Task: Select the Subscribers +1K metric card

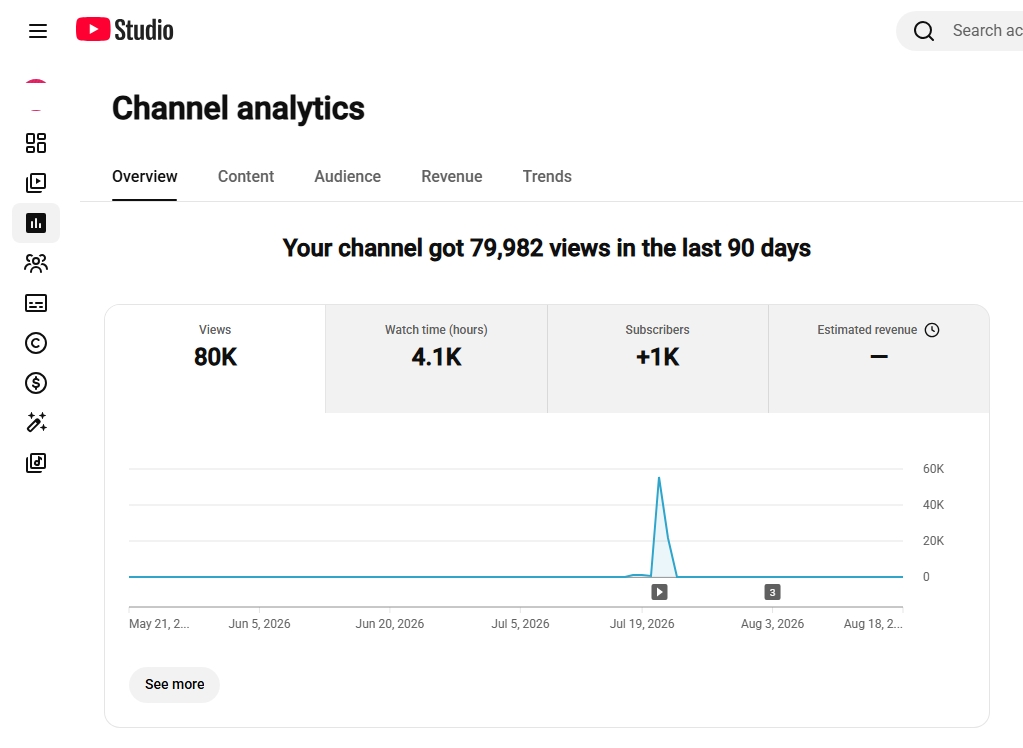Action: pos(658,358)
